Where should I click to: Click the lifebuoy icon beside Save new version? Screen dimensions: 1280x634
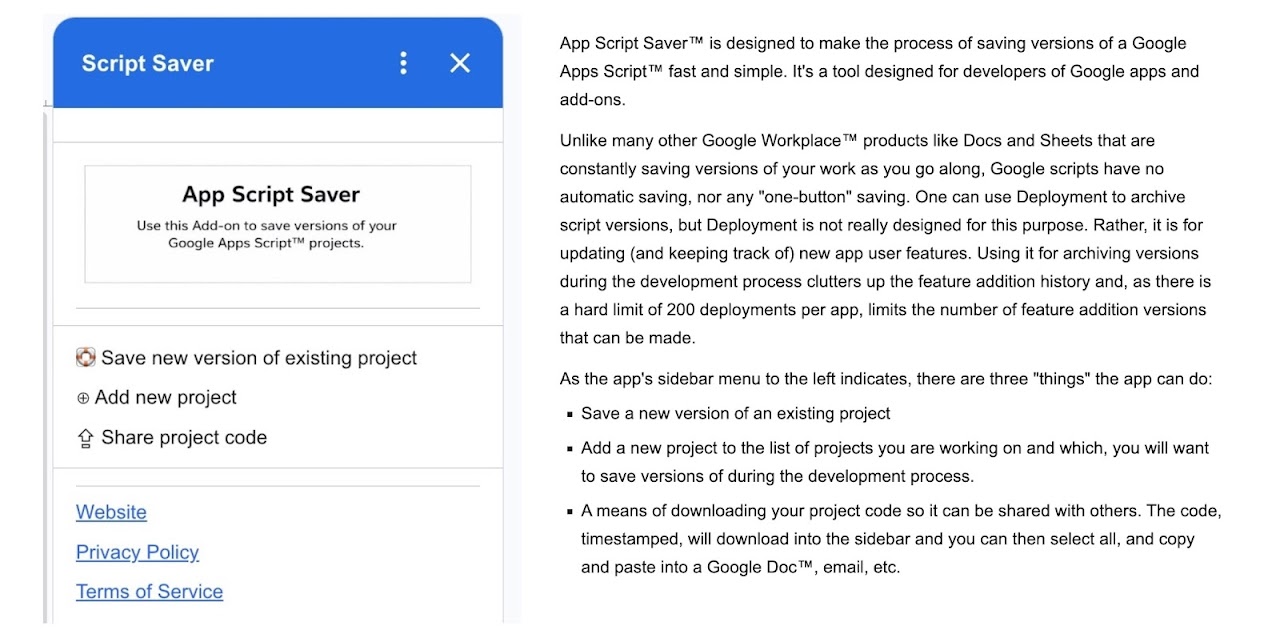[86, 358]
